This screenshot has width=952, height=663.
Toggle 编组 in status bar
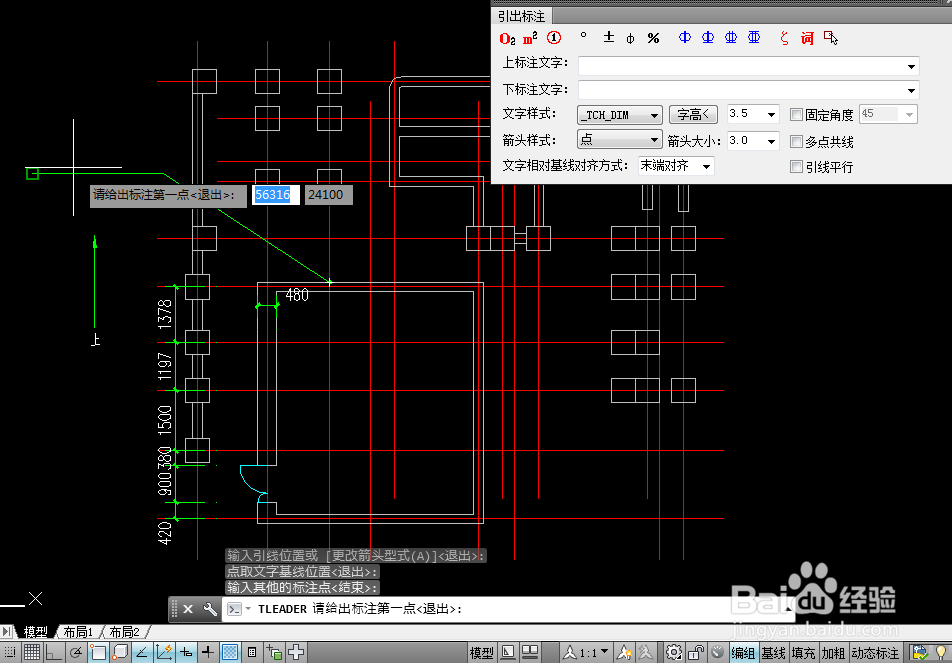(x=743, y=653)
